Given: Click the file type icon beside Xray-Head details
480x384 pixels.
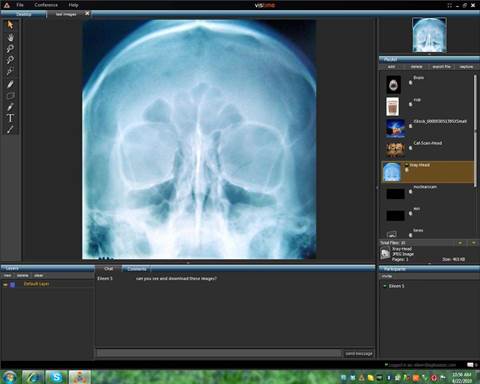Looking at the screenshot, I should 385,254.
